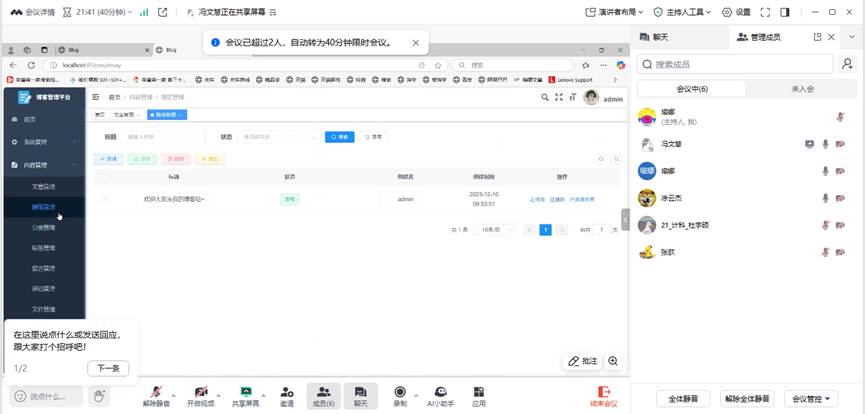865x414 pixels.
Task: Open the 应用 apps icon
Action: tap(479, 391)
